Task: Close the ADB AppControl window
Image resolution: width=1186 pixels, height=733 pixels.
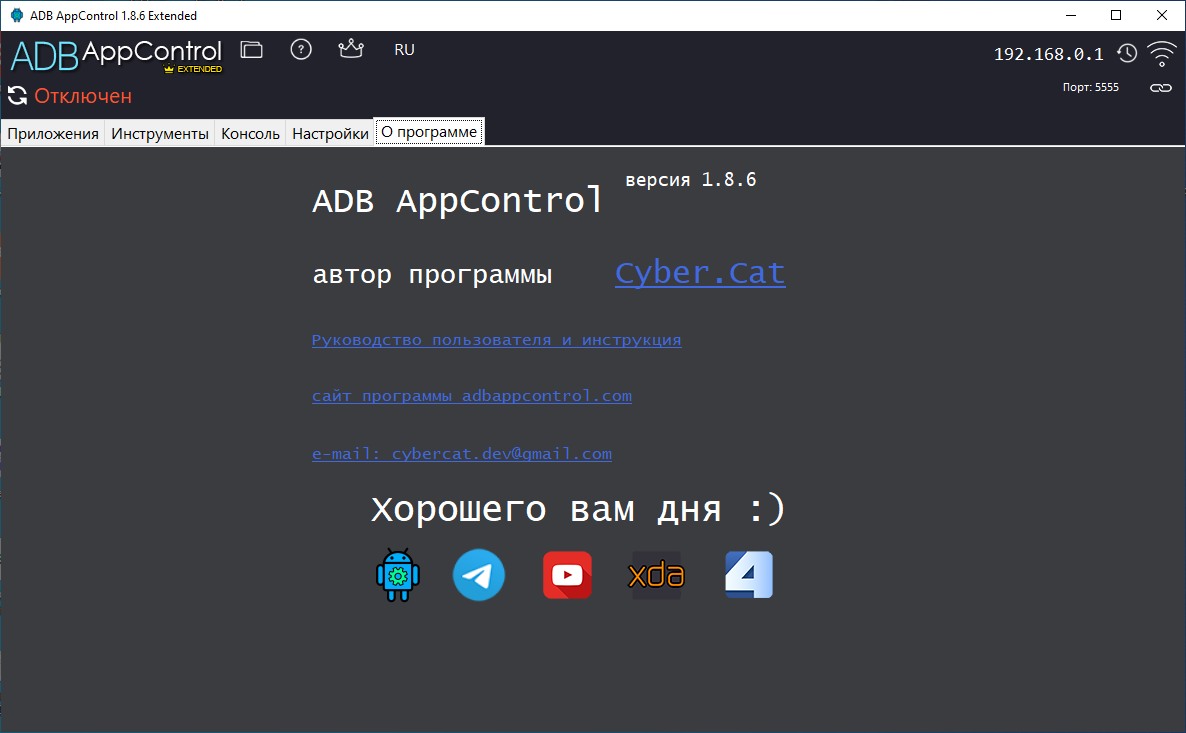Action: 1162,15
